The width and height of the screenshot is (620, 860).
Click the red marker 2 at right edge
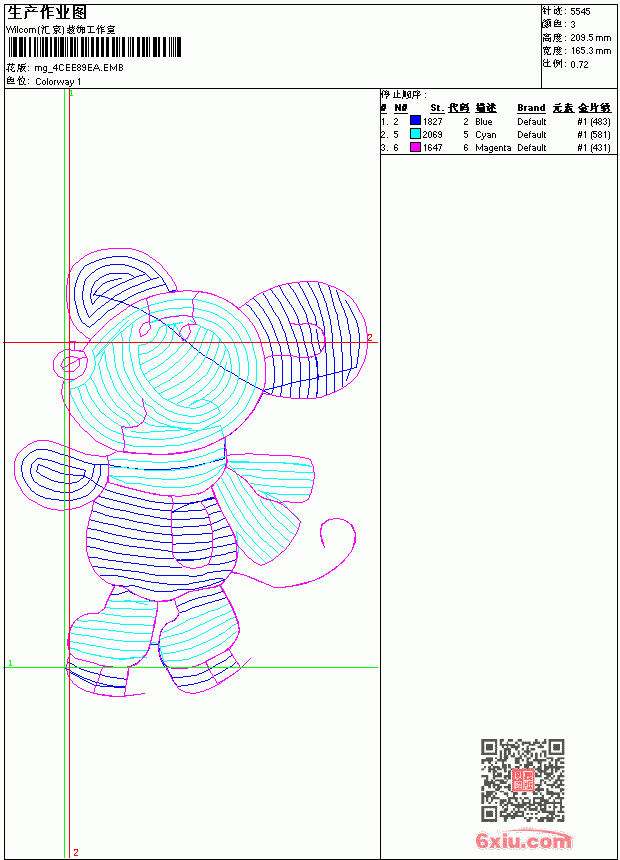[x=370, y=337]
